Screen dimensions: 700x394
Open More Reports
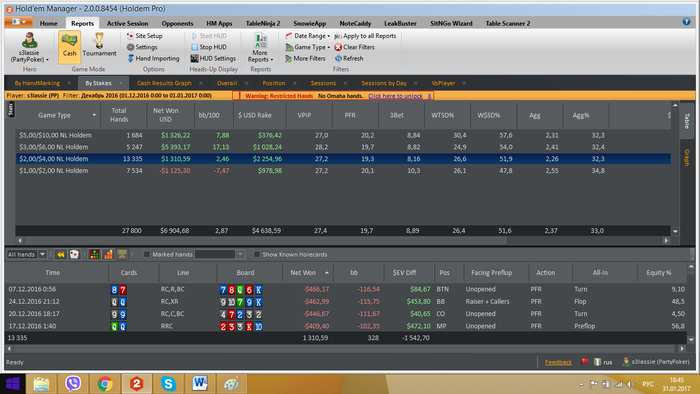pyautogui.click(x=260, y=47)
